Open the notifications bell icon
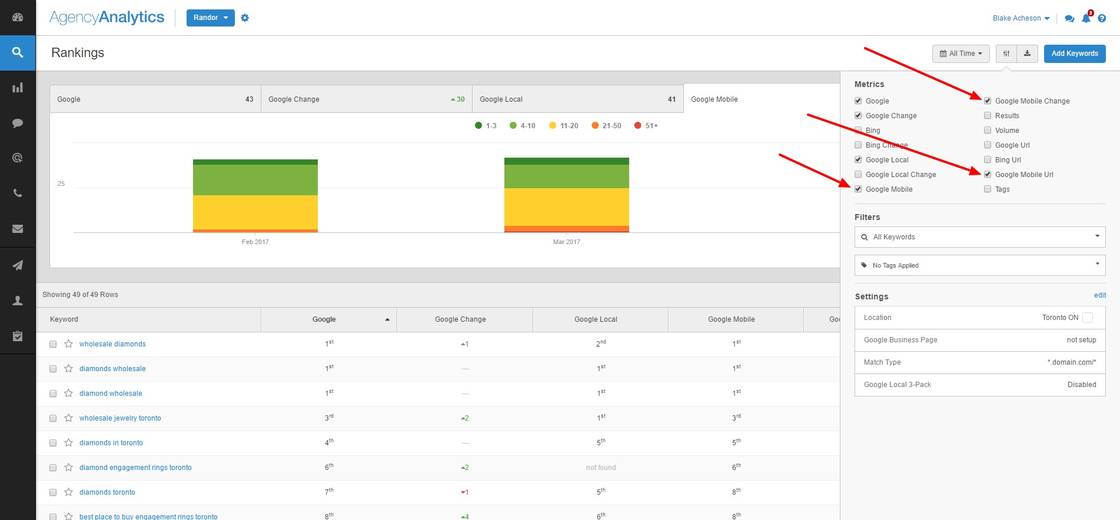 point(1086,18)
